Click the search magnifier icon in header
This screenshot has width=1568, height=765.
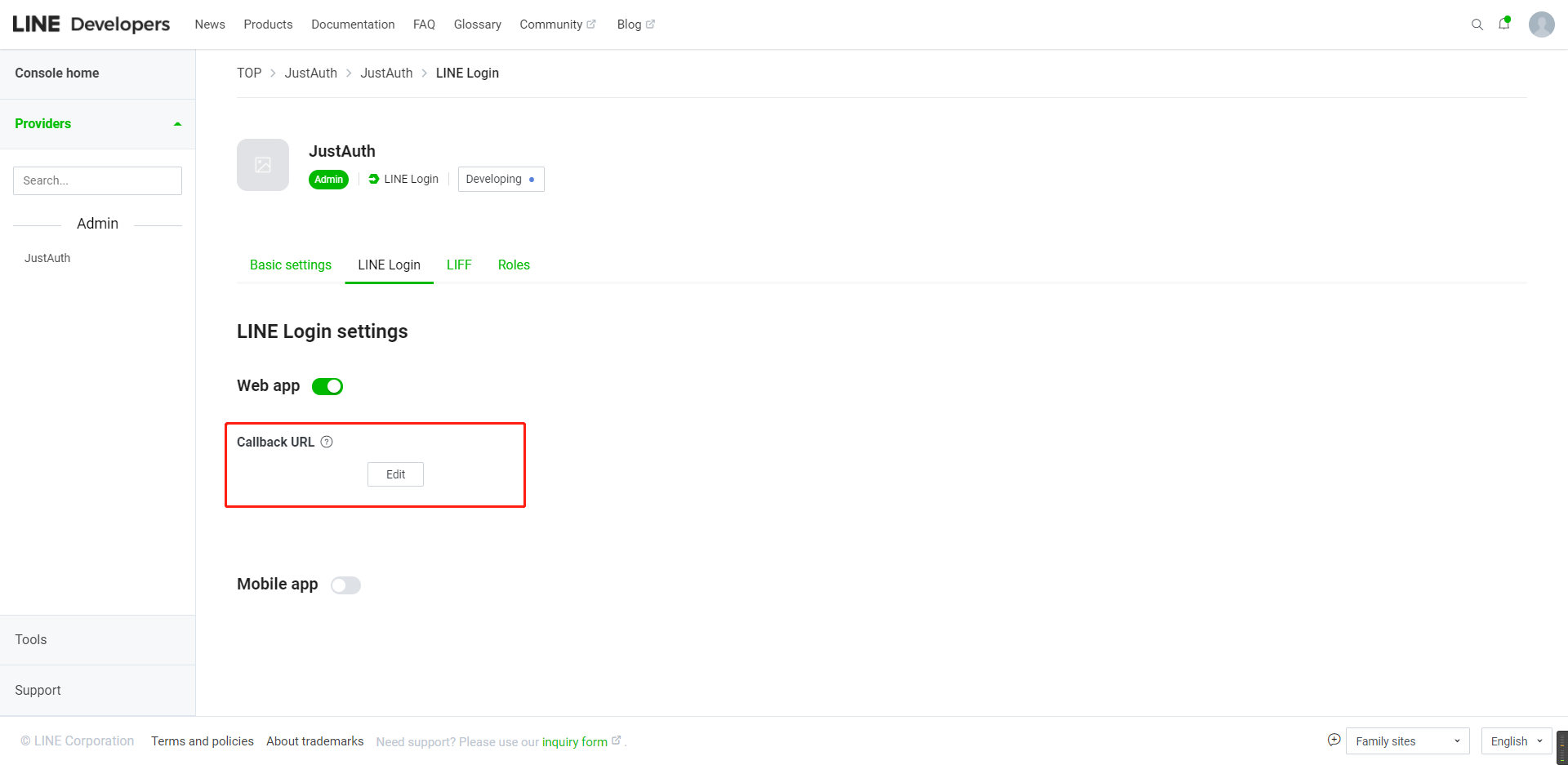[x=1477, y=24]
